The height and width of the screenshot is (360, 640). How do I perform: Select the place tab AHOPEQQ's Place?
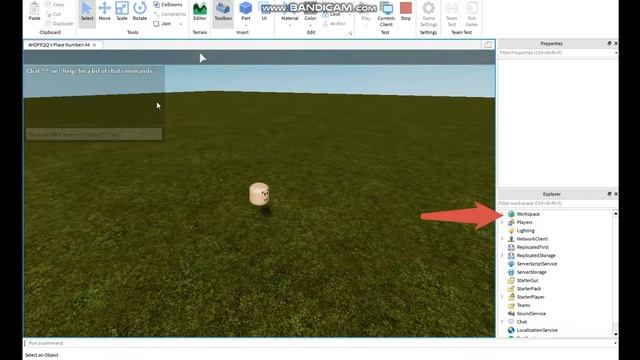[x=58, y=45]
